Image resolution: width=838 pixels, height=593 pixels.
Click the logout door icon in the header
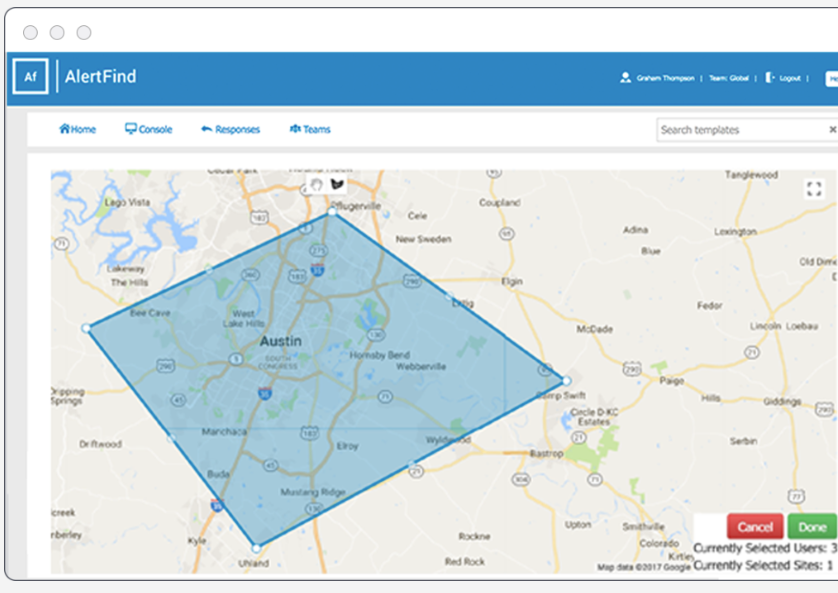click(x=769, y=77)
